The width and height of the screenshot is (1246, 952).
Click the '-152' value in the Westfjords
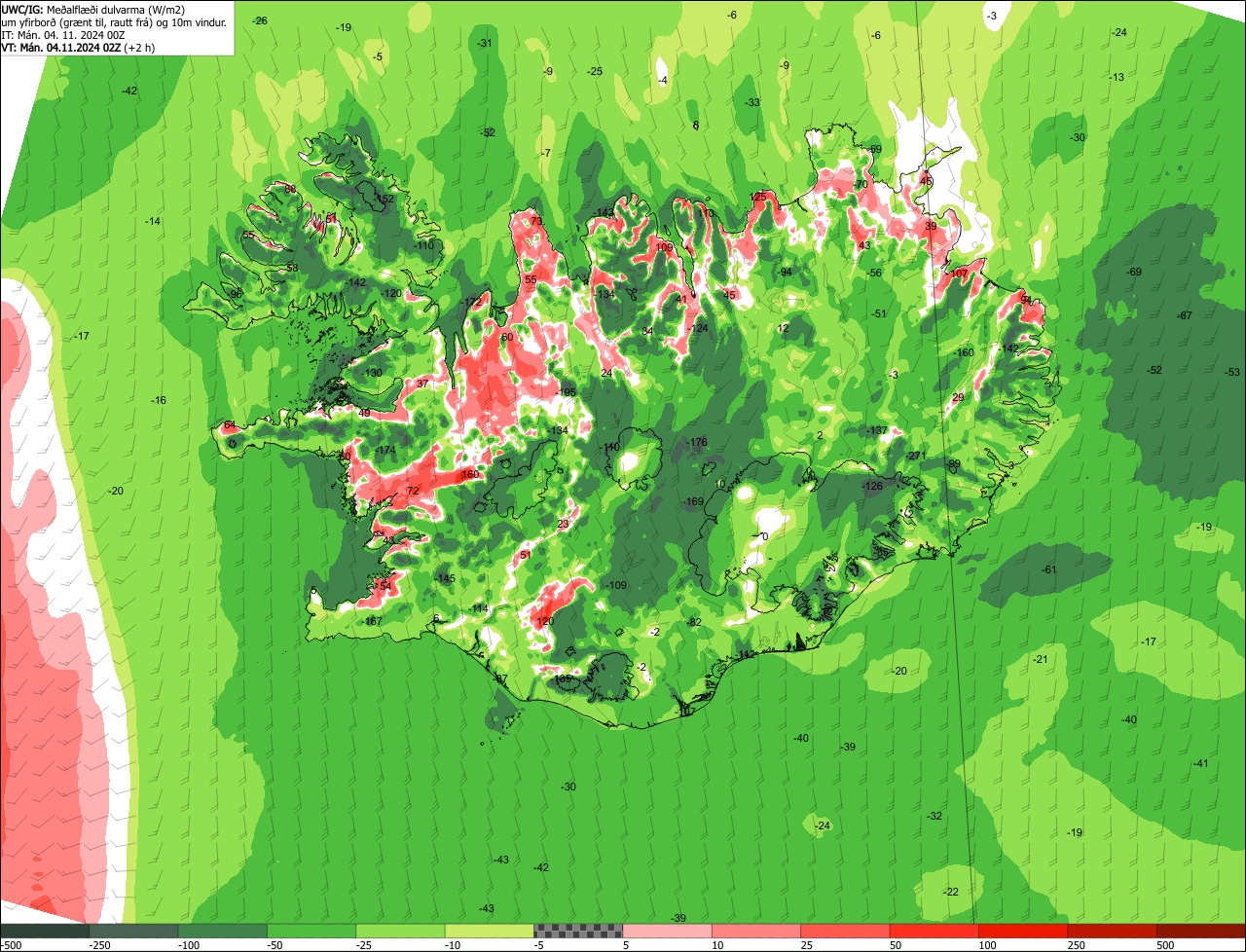[385, 199]
